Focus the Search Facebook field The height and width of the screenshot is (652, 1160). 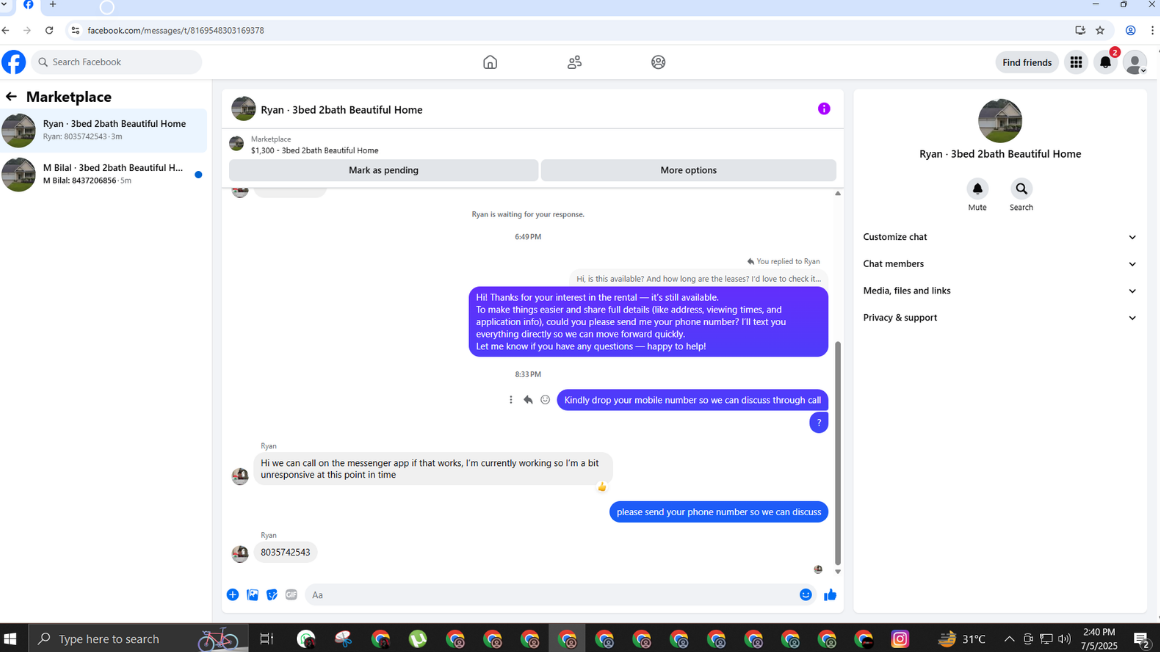click(116, 62)
